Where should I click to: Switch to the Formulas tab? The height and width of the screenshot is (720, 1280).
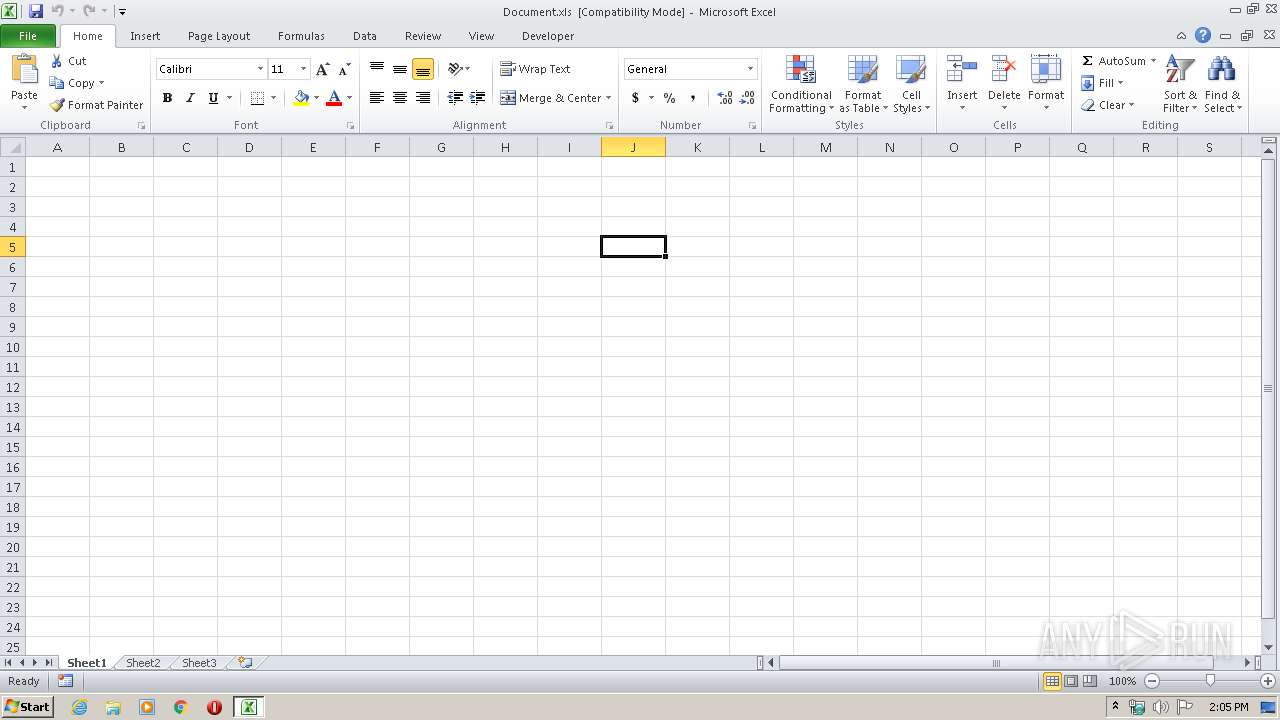(301, 36)
